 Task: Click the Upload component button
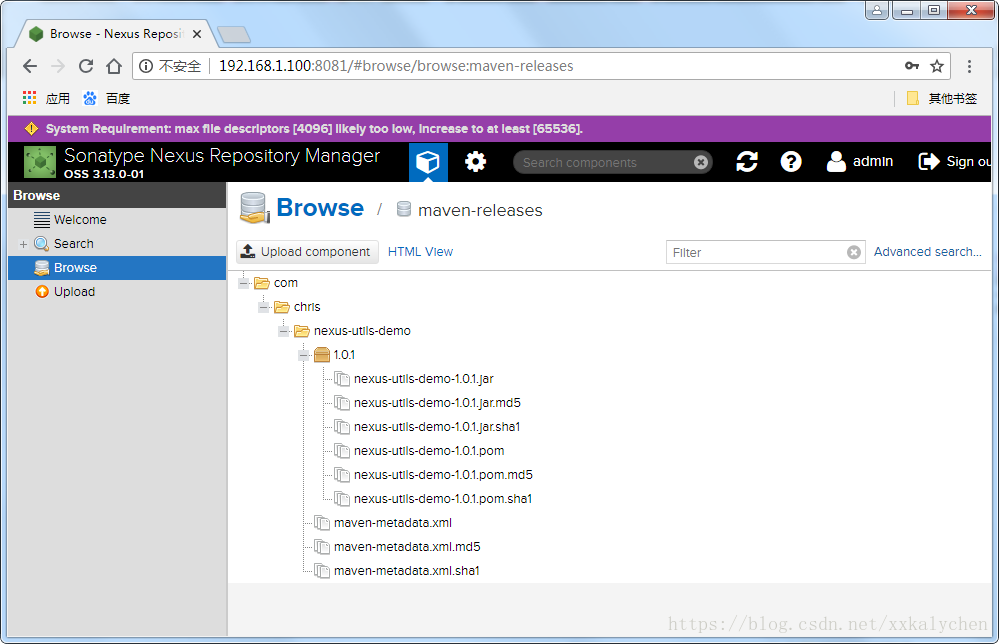click(307, 252)
